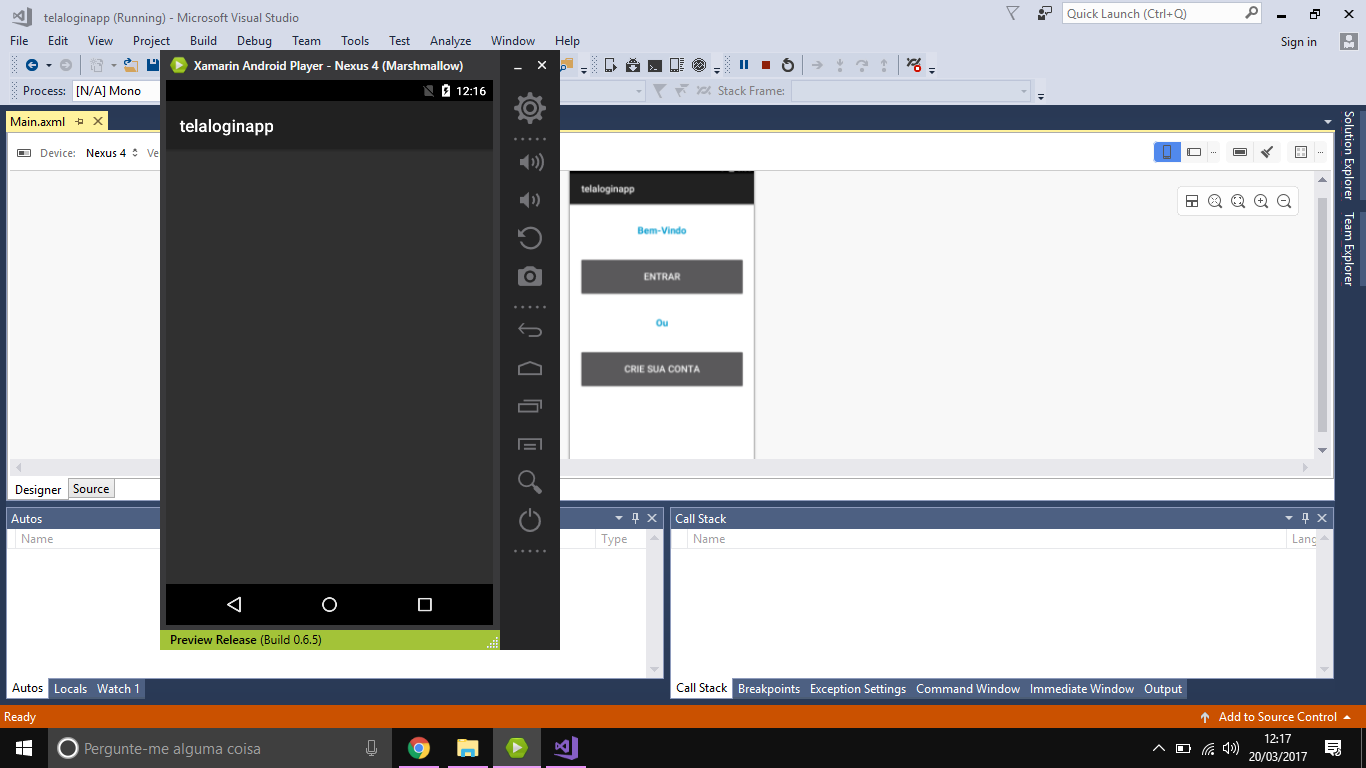1366x768 pixels.
Task: Switch to the Breakpoints tab
Action: tap(769, 689)
